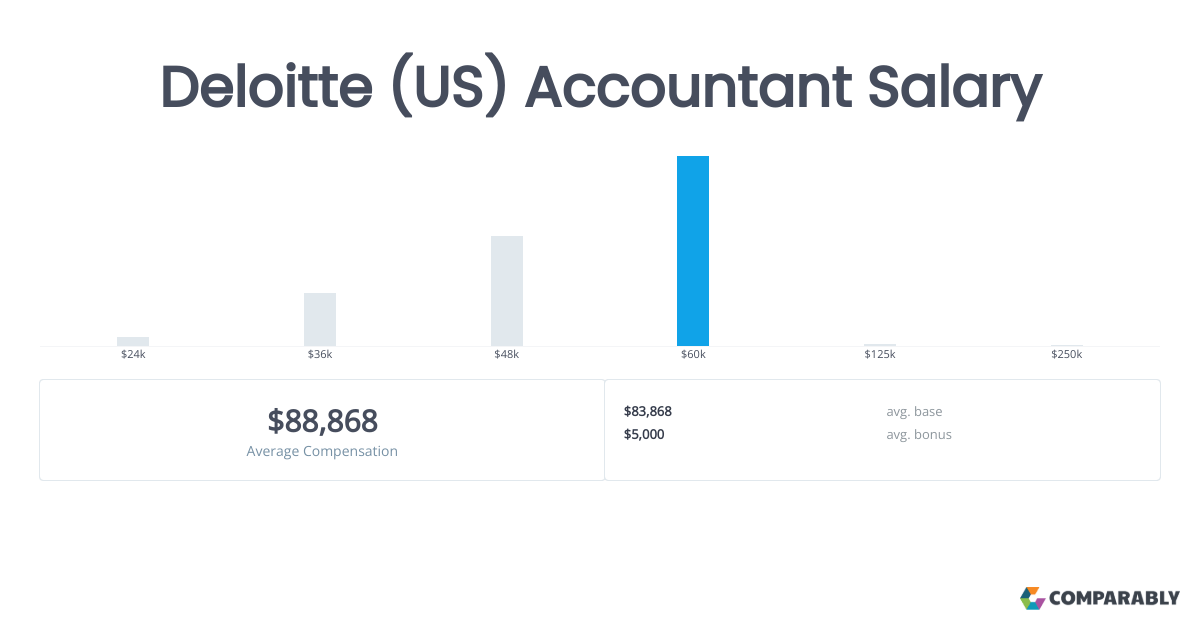
Task: Open the COMPARABLY wordmark link
Action: tap(1114, 599)
